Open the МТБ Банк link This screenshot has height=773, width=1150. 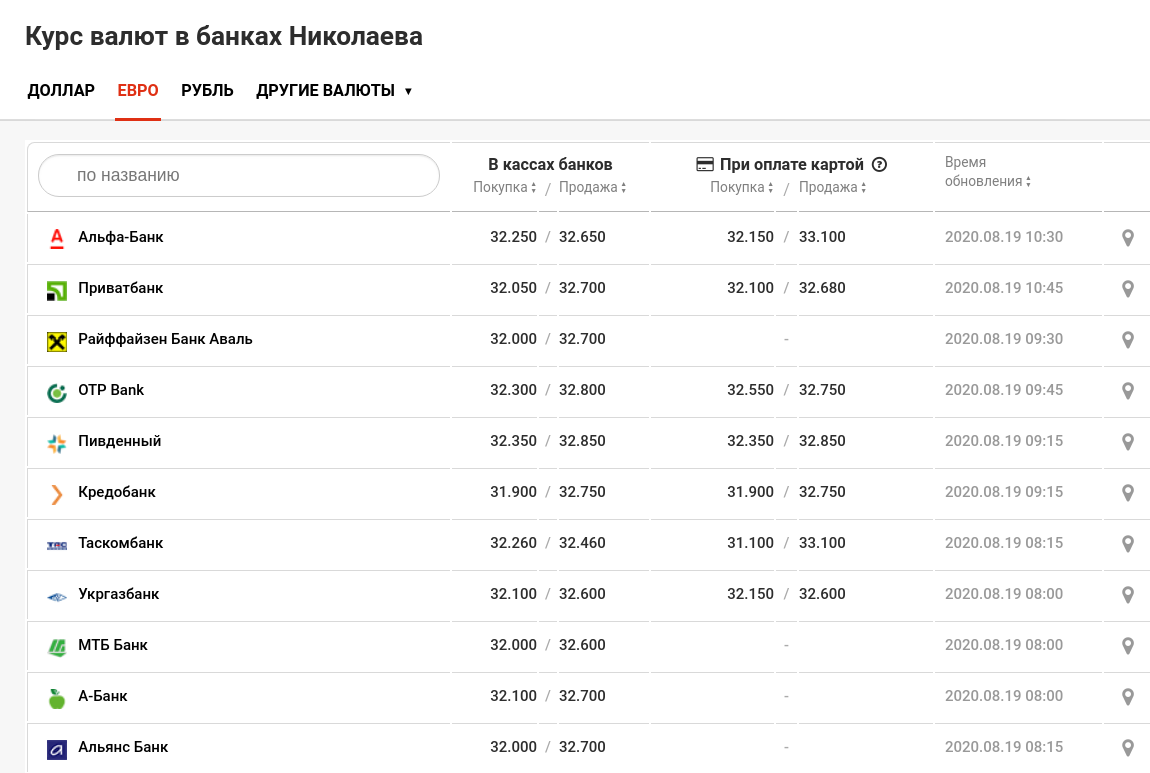point(113,645)
